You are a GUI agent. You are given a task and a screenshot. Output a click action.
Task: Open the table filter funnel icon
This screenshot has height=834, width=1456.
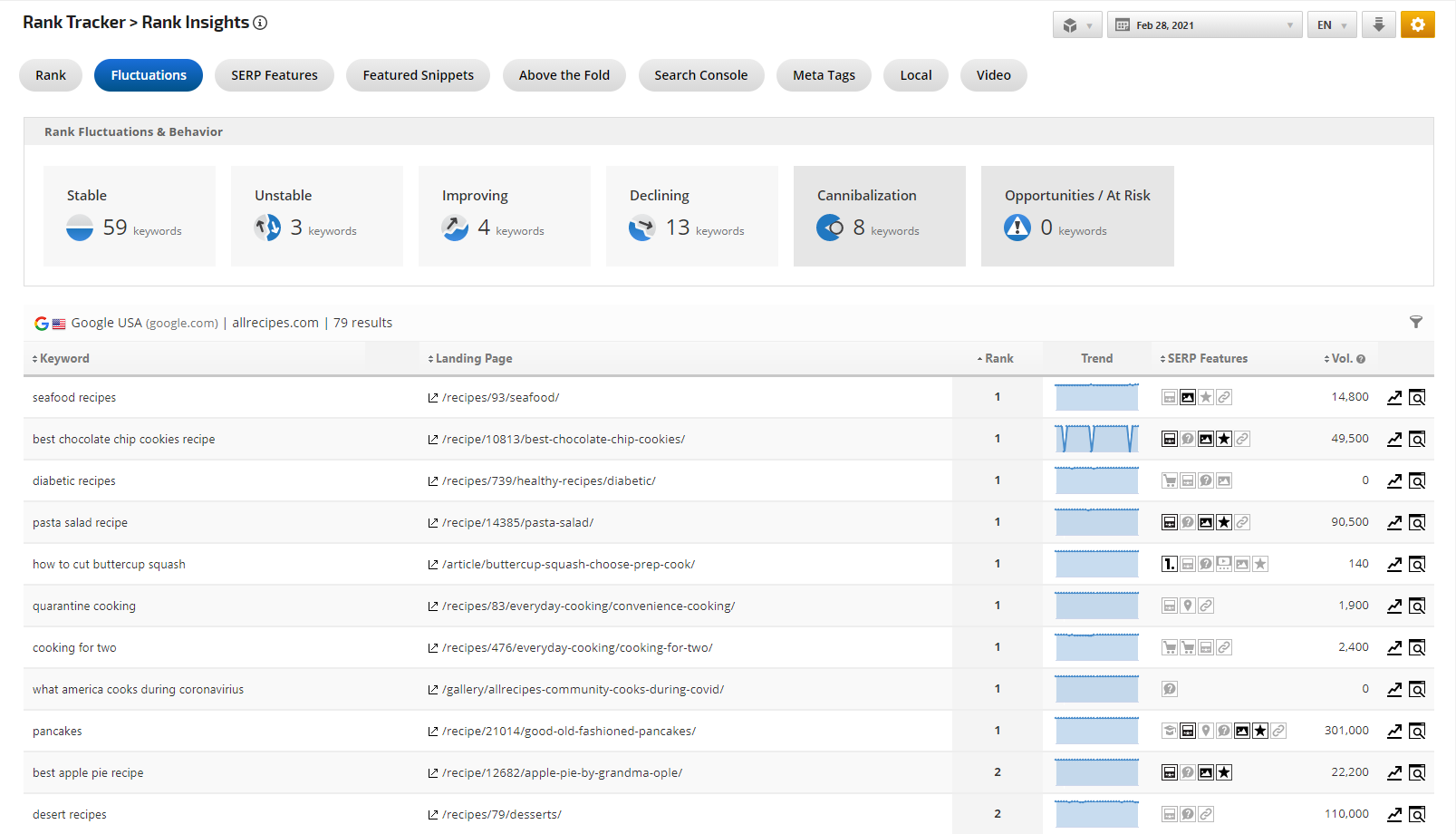click(1415, 322)
